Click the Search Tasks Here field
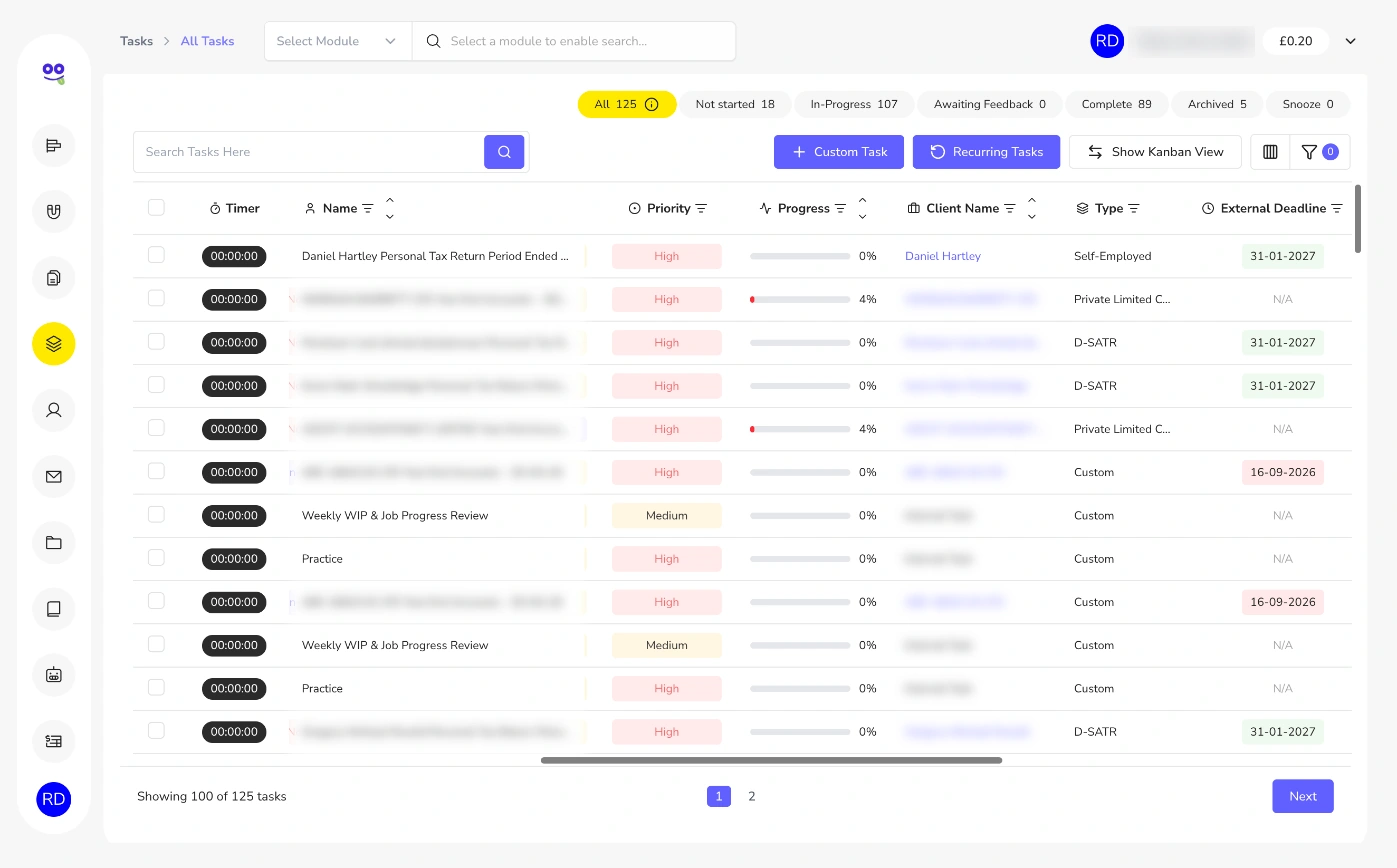The height and width of the screenshot is (868, 1397). pos(309,152)
